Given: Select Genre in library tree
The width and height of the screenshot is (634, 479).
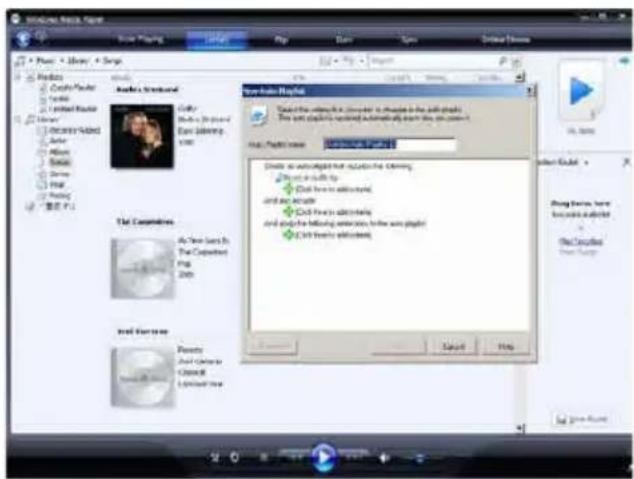Looking at the screenshot, I should (x=59, y=174).
